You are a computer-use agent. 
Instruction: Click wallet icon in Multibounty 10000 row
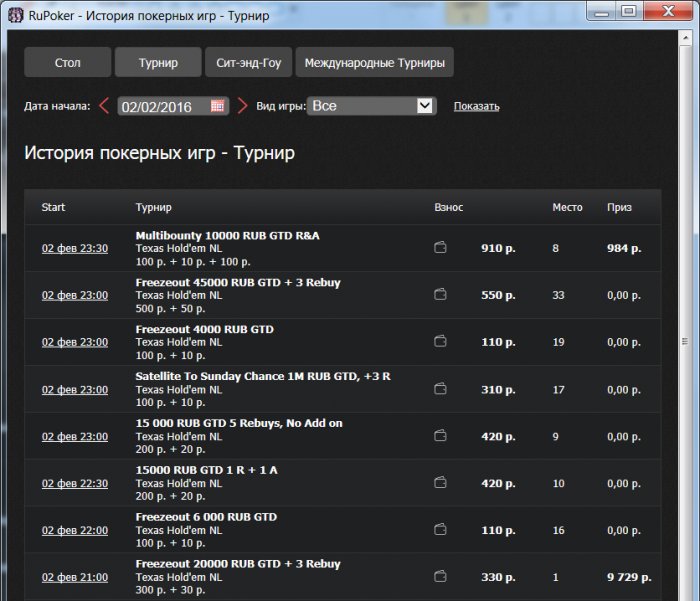(x=440, y=247)
